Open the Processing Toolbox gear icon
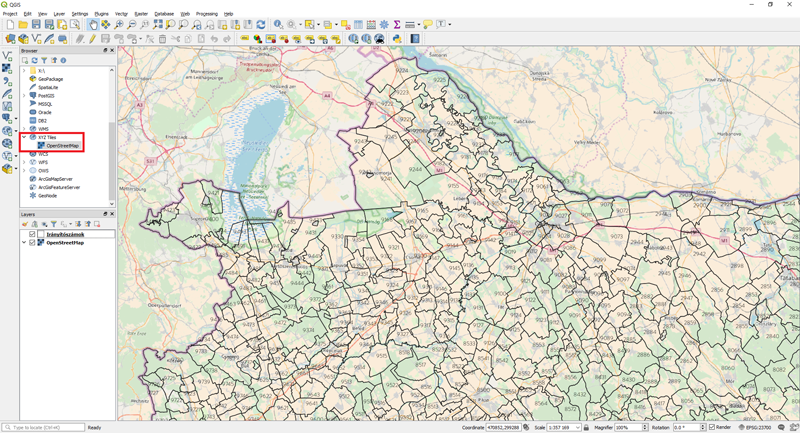800x433 pixels. [x=384, y=24]
